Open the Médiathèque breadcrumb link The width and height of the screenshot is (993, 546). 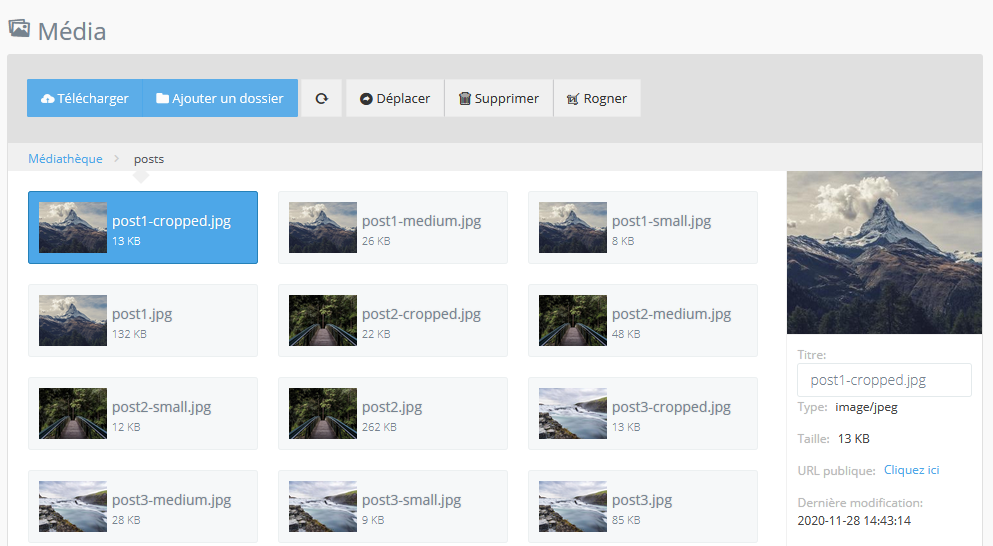pyautogui.click(x=65, y=159)
